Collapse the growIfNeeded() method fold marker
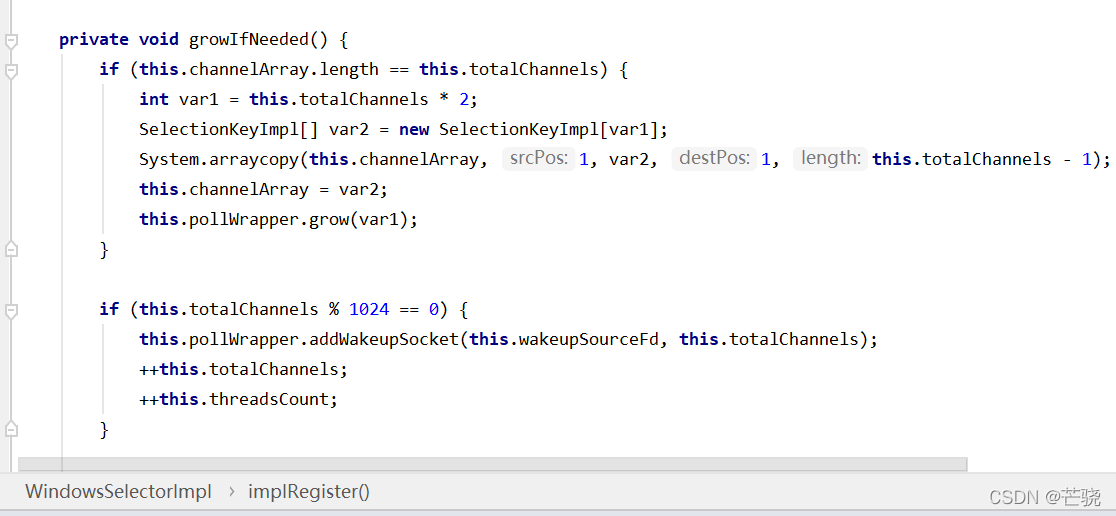Screen dimensions: 1116x516 tap(10, 42)
